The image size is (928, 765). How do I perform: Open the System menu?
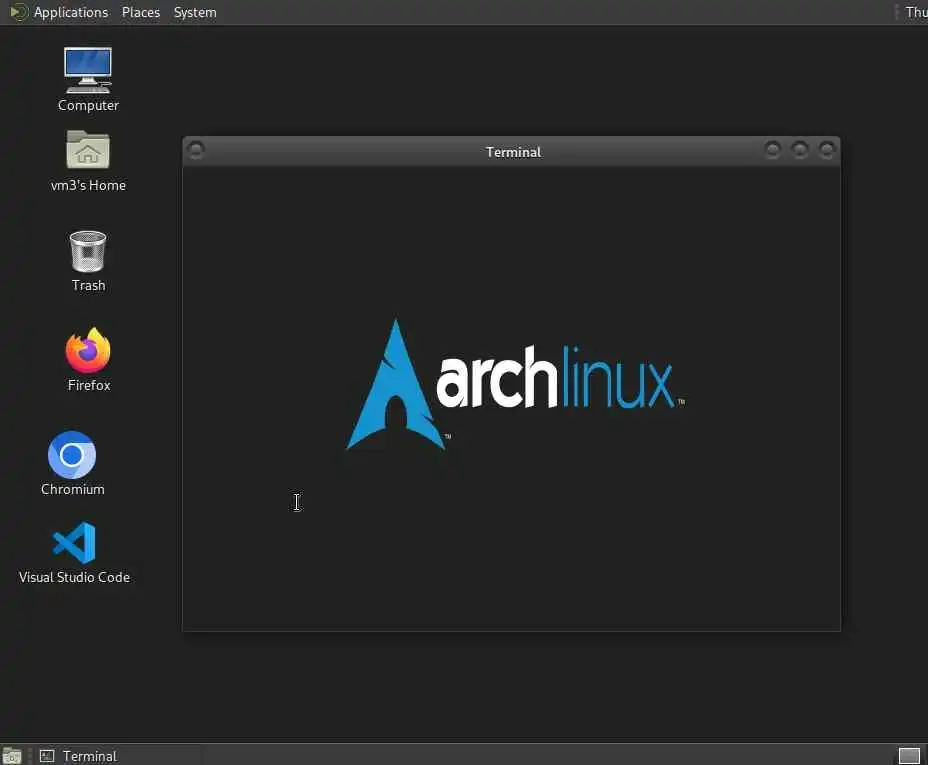pos(195,12)
